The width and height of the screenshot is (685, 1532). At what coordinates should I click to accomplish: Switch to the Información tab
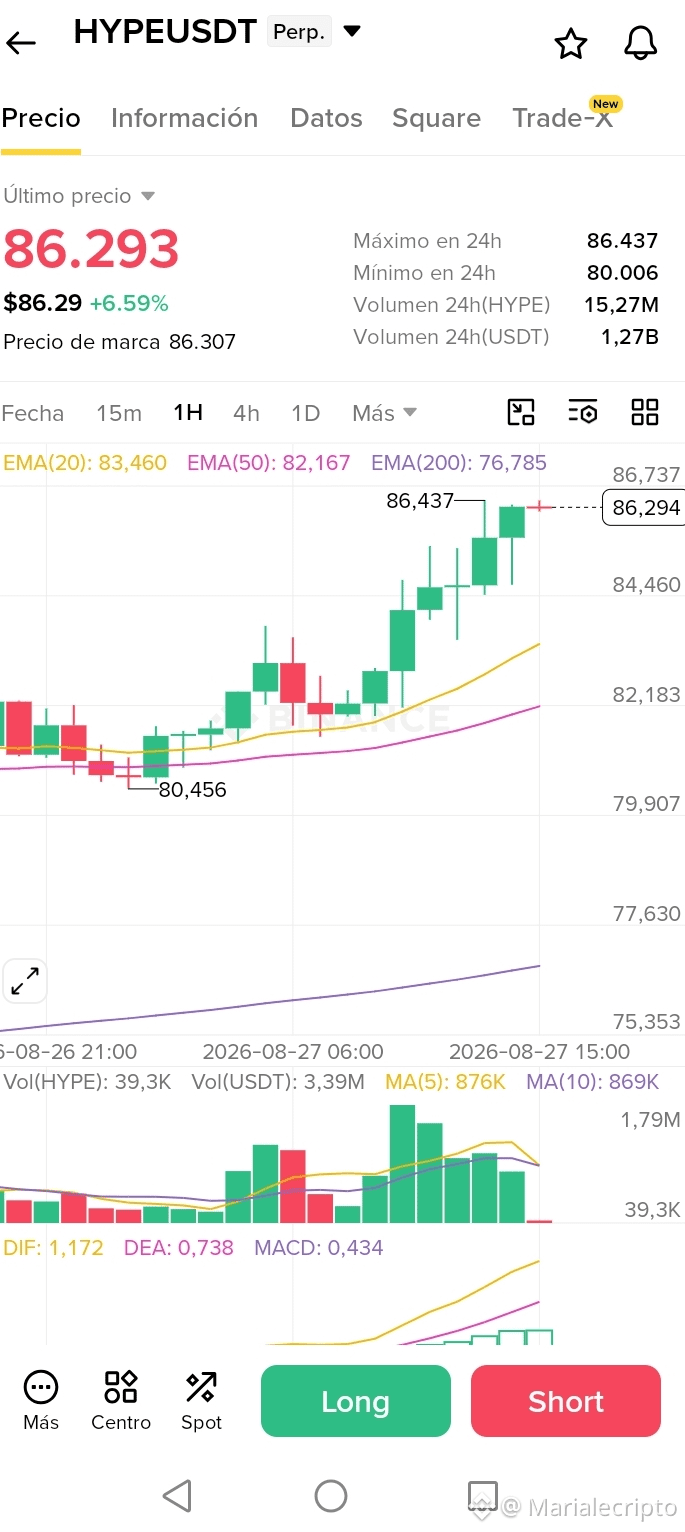[185, 118]
